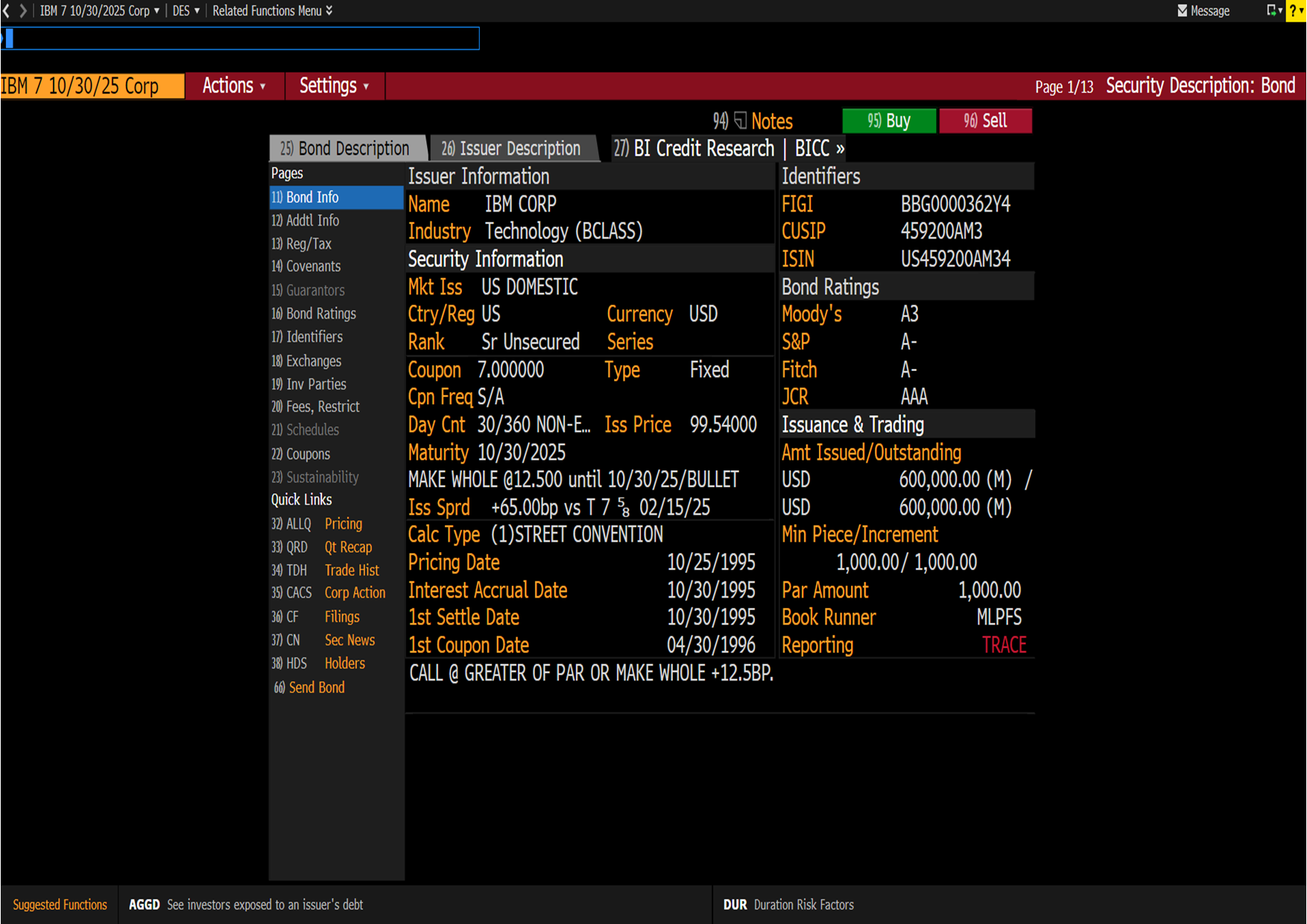The image size is (1307, 924).
Task: Click the command line input field
Action: pyautogui.click(x=242, y=39)
